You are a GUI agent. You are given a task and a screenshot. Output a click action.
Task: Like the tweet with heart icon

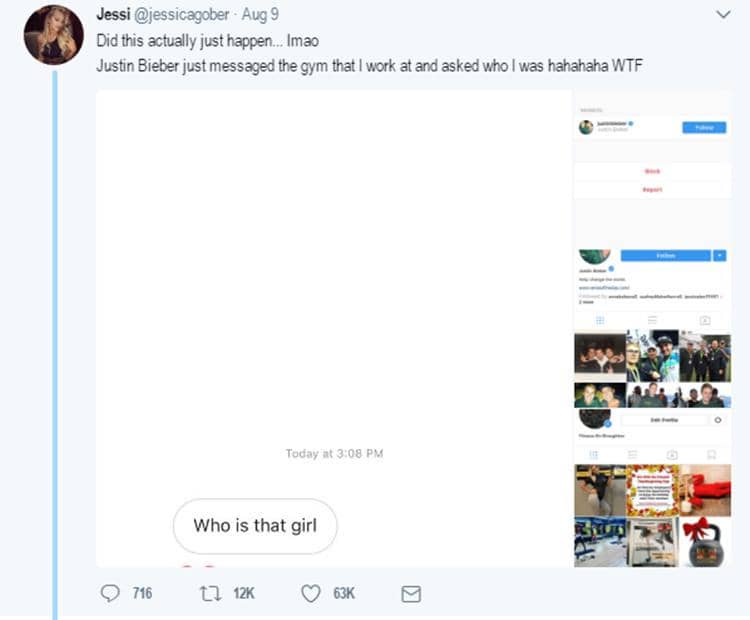point(311,594)
